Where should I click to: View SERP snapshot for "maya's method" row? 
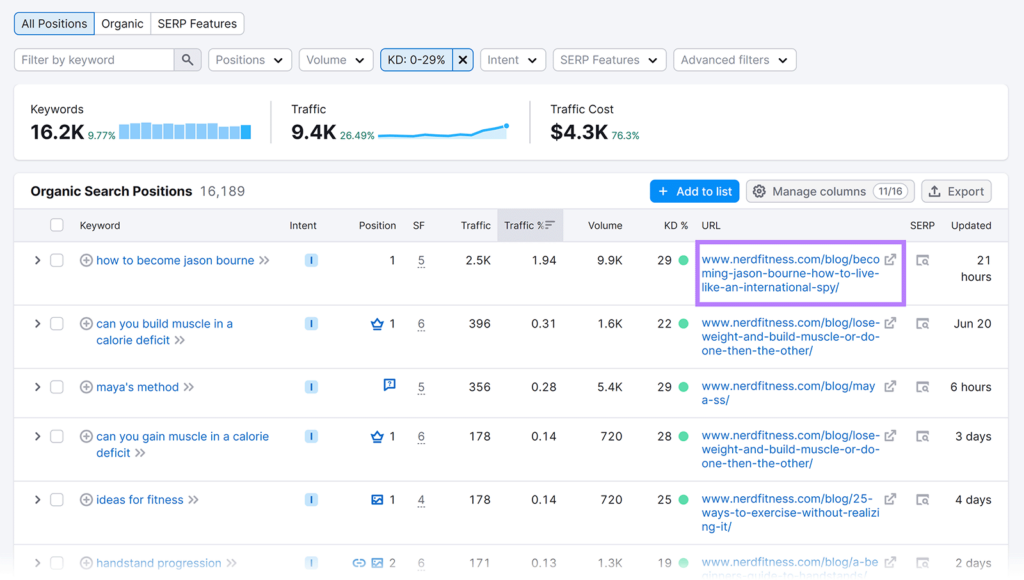[x=922, y=387]
